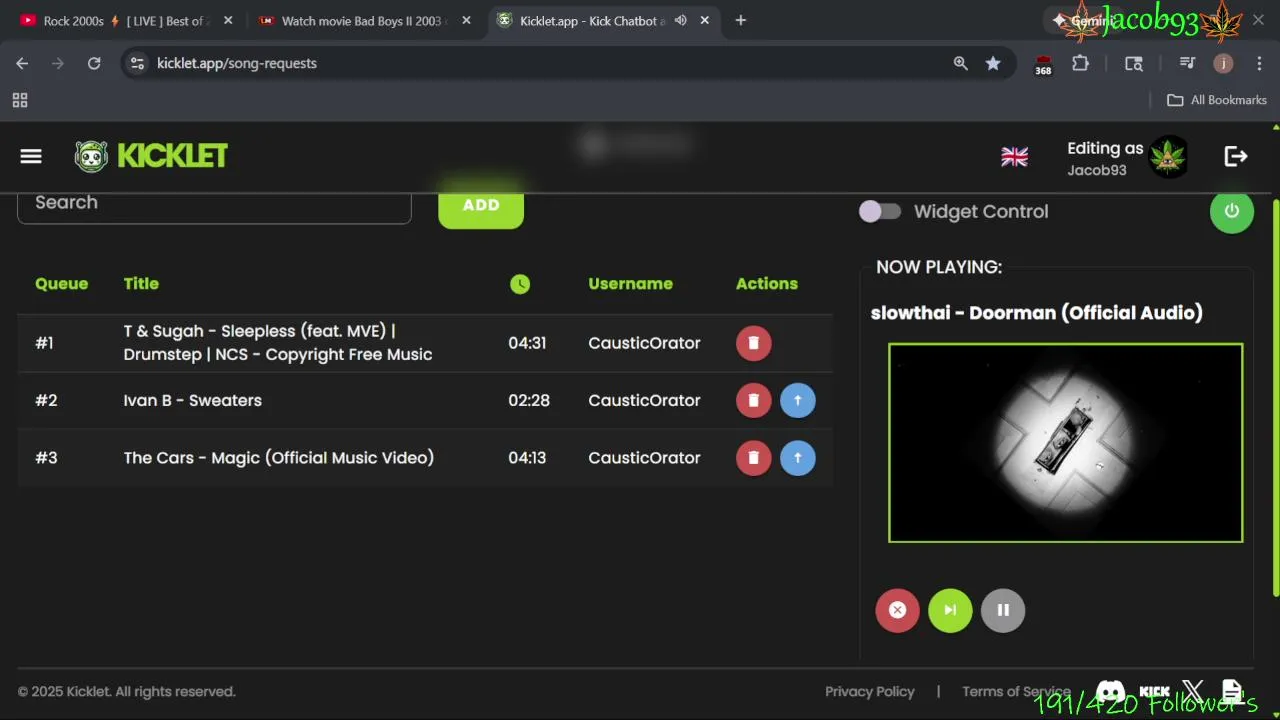Viewport: 1280px width, 720px height.
Task: Click the Doorman video thumbnail
Action: (1066, 443)
